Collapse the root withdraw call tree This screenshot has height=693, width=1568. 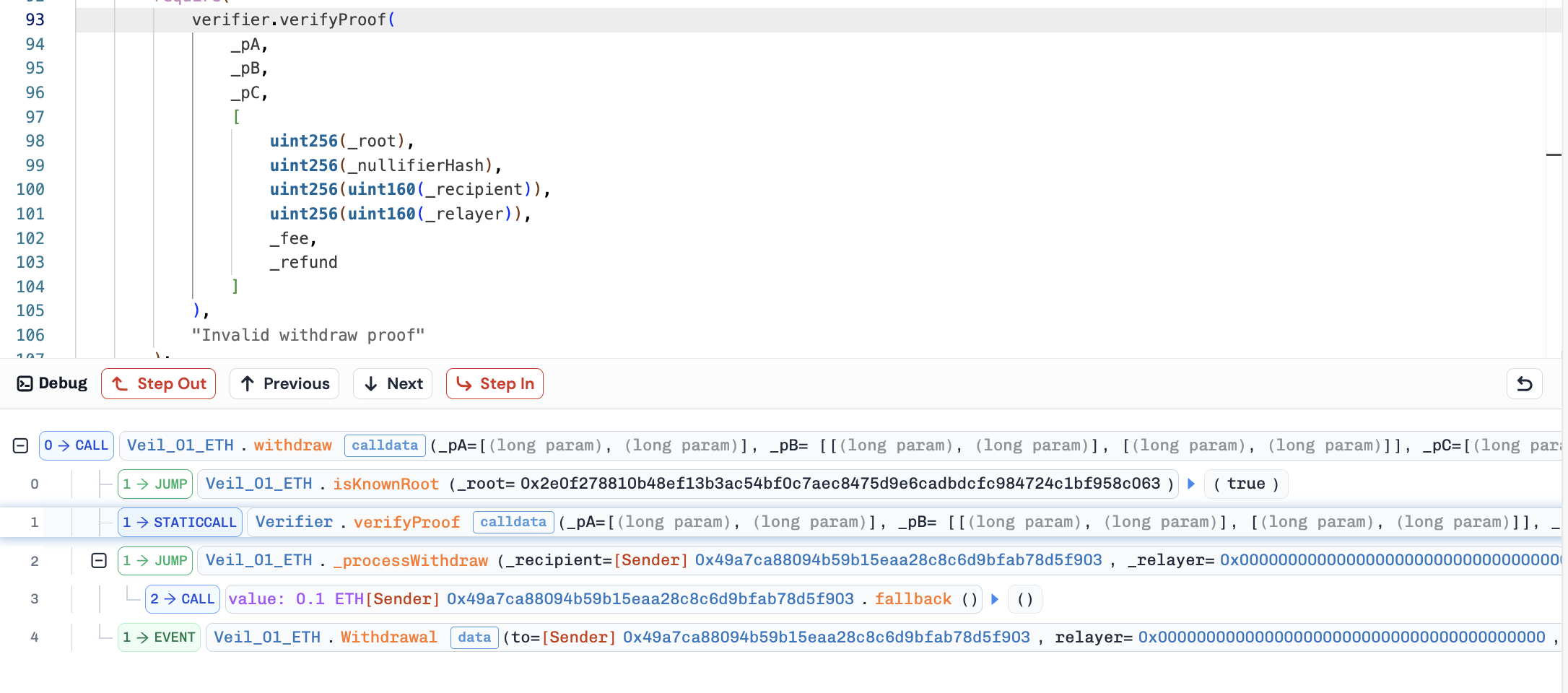(x=20, y=445)
